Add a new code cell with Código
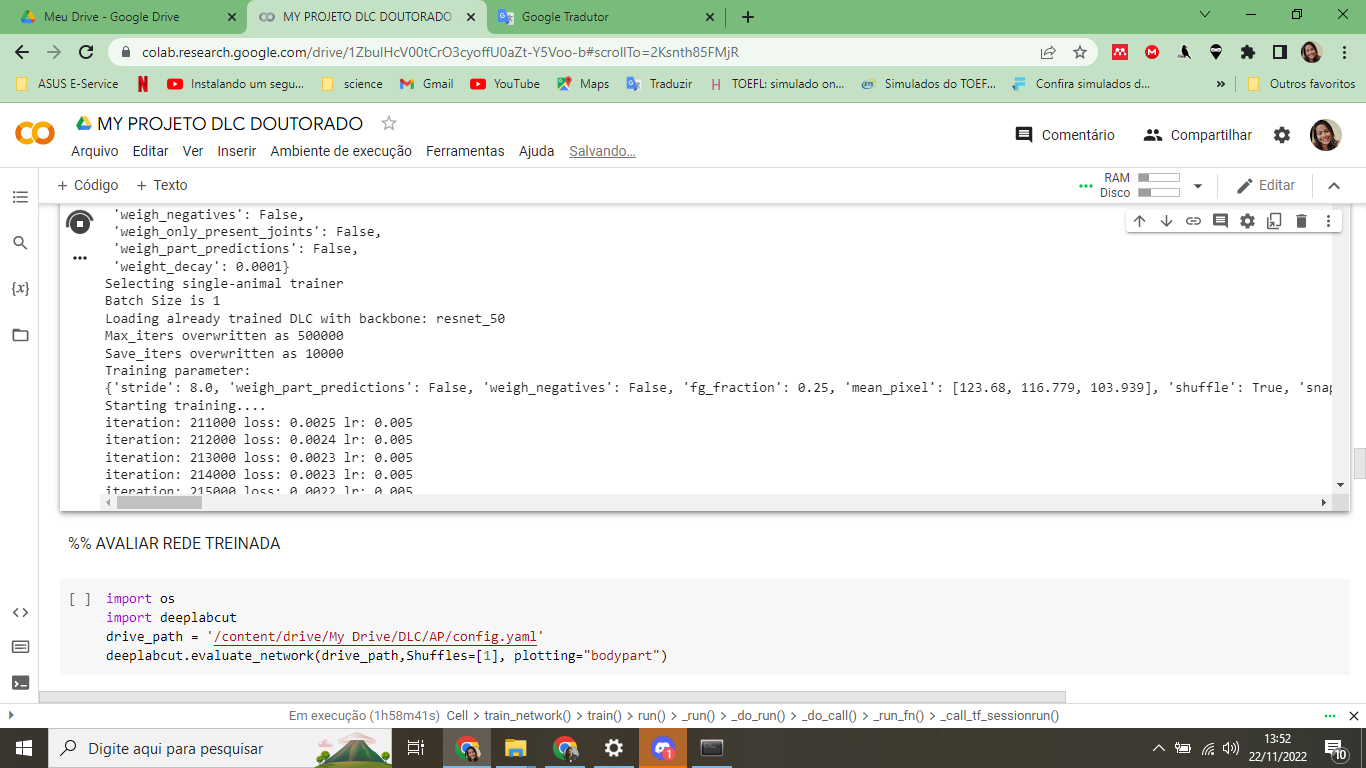This screenshot has width=1366, height=768. pyautogui.click(x=86, y=185)
